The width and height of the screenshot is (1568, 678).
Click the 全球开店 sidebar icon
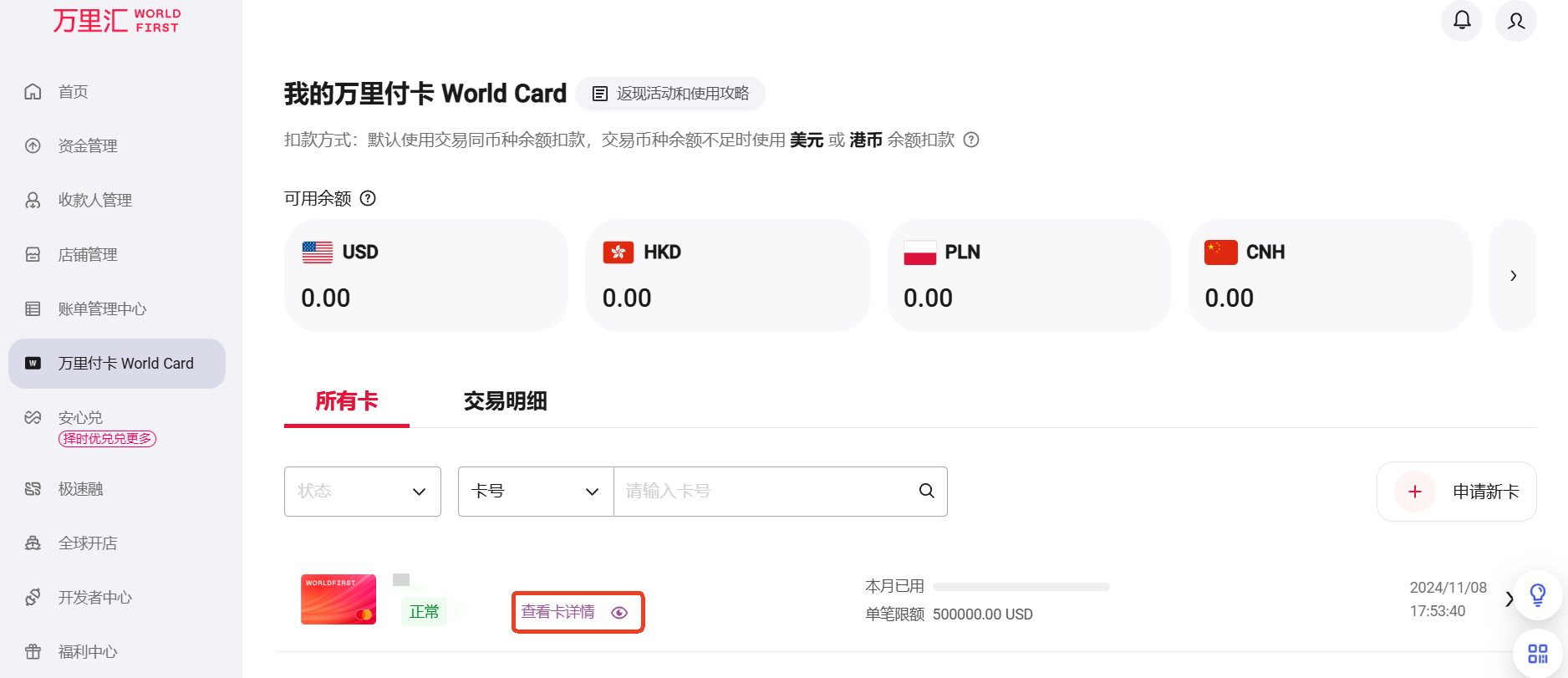tap(33, 543)
